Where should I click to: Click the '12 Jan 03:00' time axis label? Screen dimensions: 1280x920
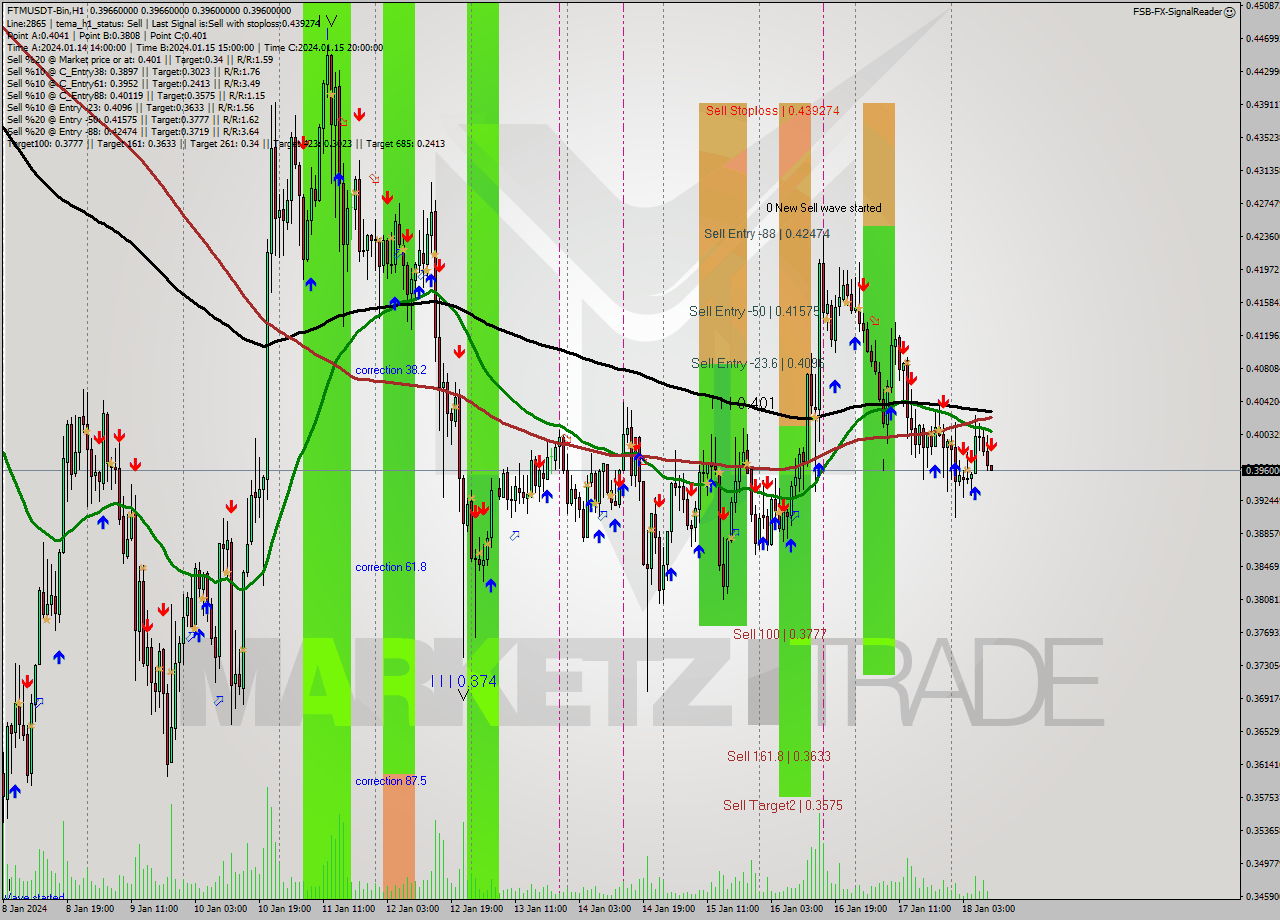coord(413,910)
